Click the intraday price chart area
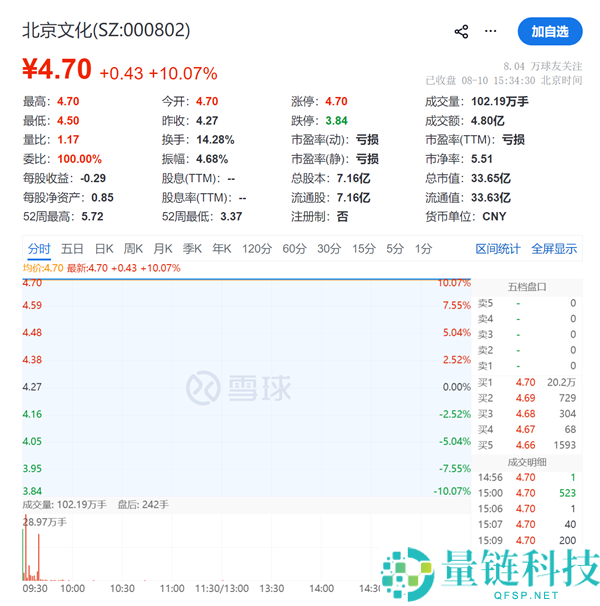The height and width of the screenshot is (606, 600). click(247, 388)
